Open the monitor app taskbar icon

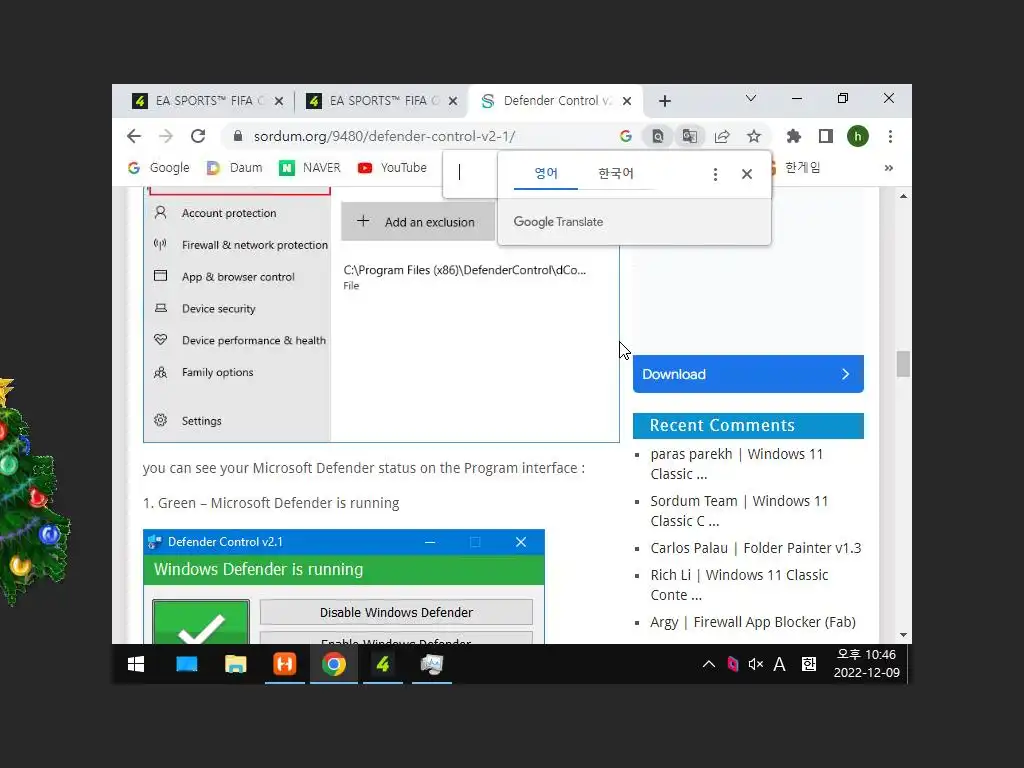coord(432,664)
